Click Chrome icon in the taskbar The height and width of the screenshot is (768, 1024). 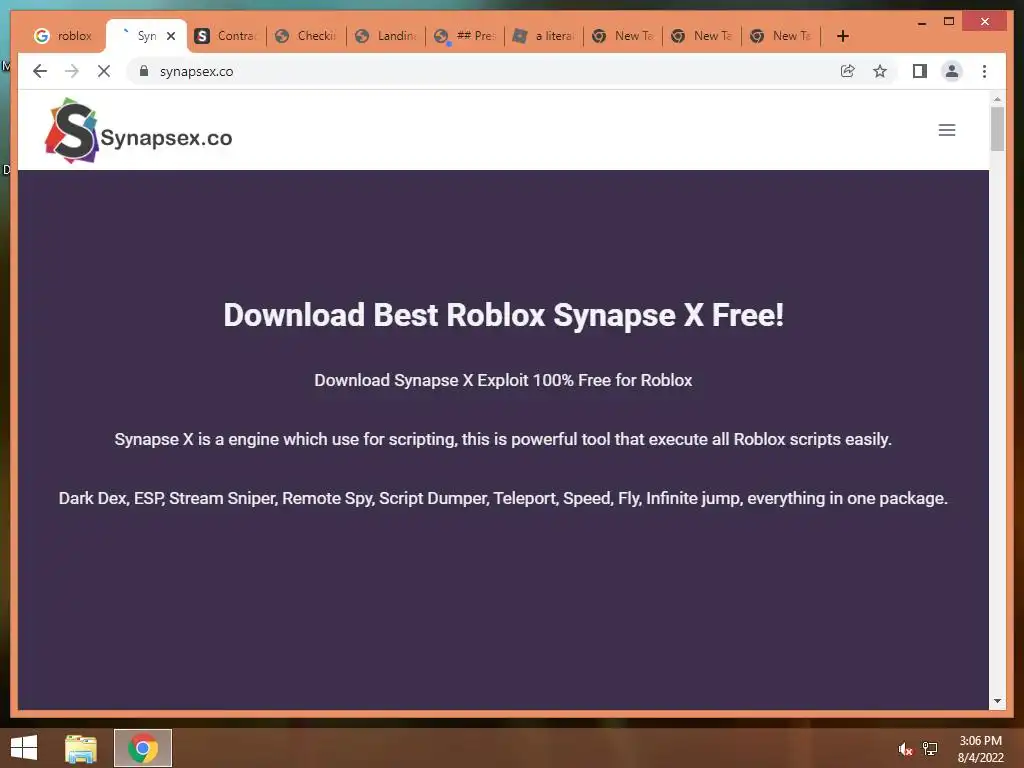[x=142, y=748]
